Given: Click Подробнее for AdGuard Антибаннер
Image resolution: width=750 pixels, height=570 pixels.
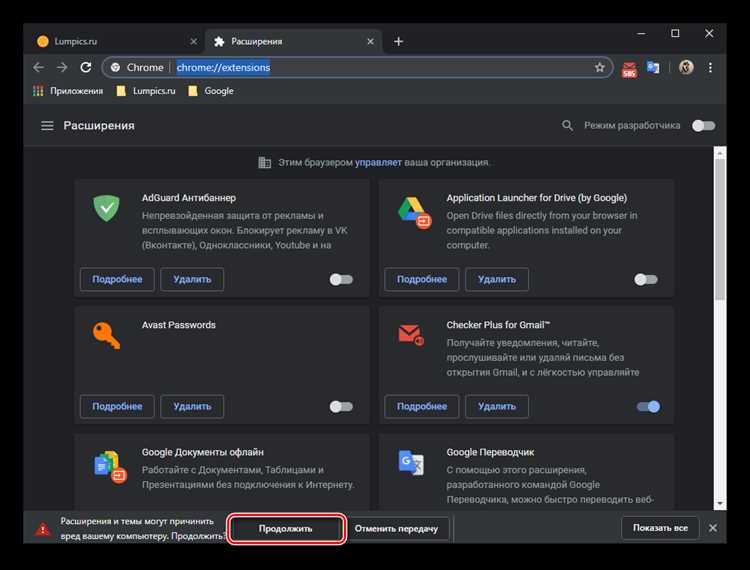Looking at the screenshot, I should click(117, 279).
